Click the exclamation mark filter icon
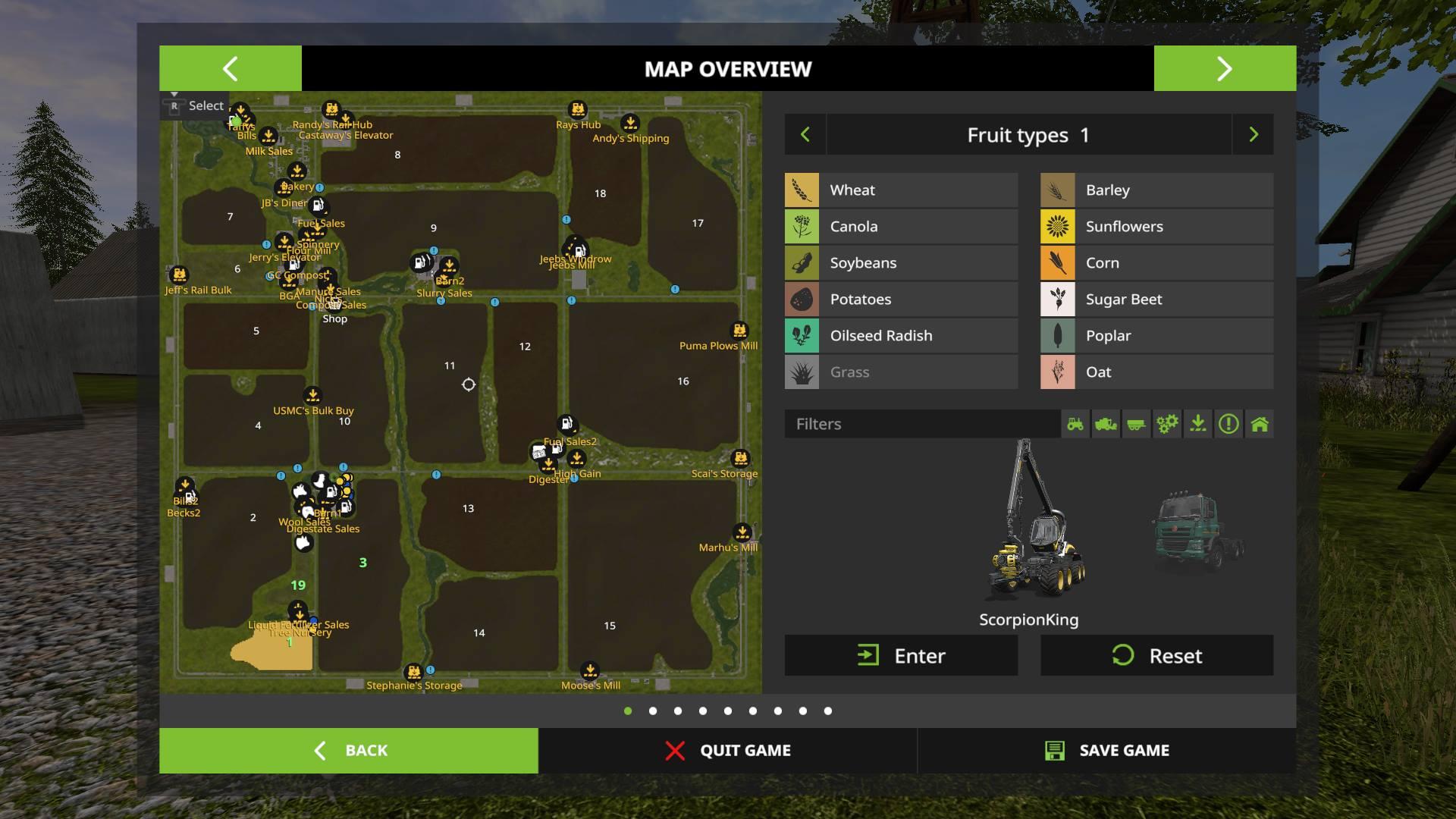This screenshot has height=819, width=1456. 1228,424
